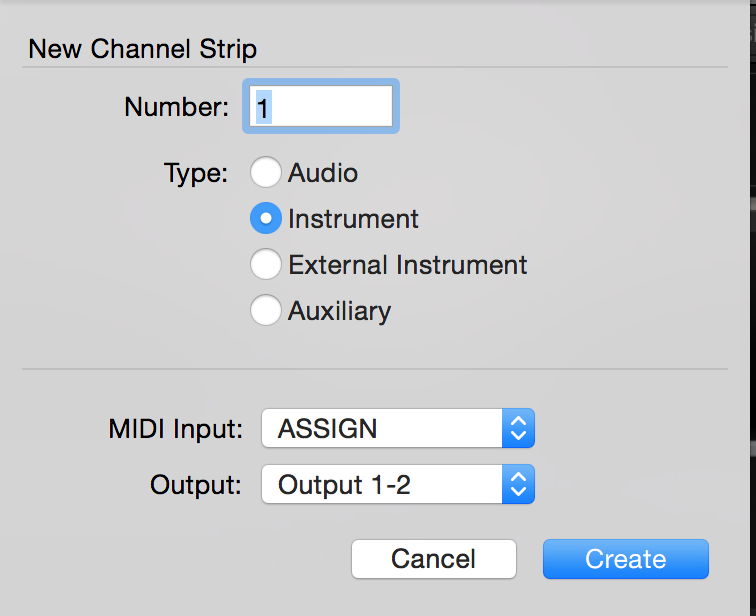Click the blue arrows on Output popup
Image resolution: width=756 pixels, height=616 pixels.
tap(518, 485)
